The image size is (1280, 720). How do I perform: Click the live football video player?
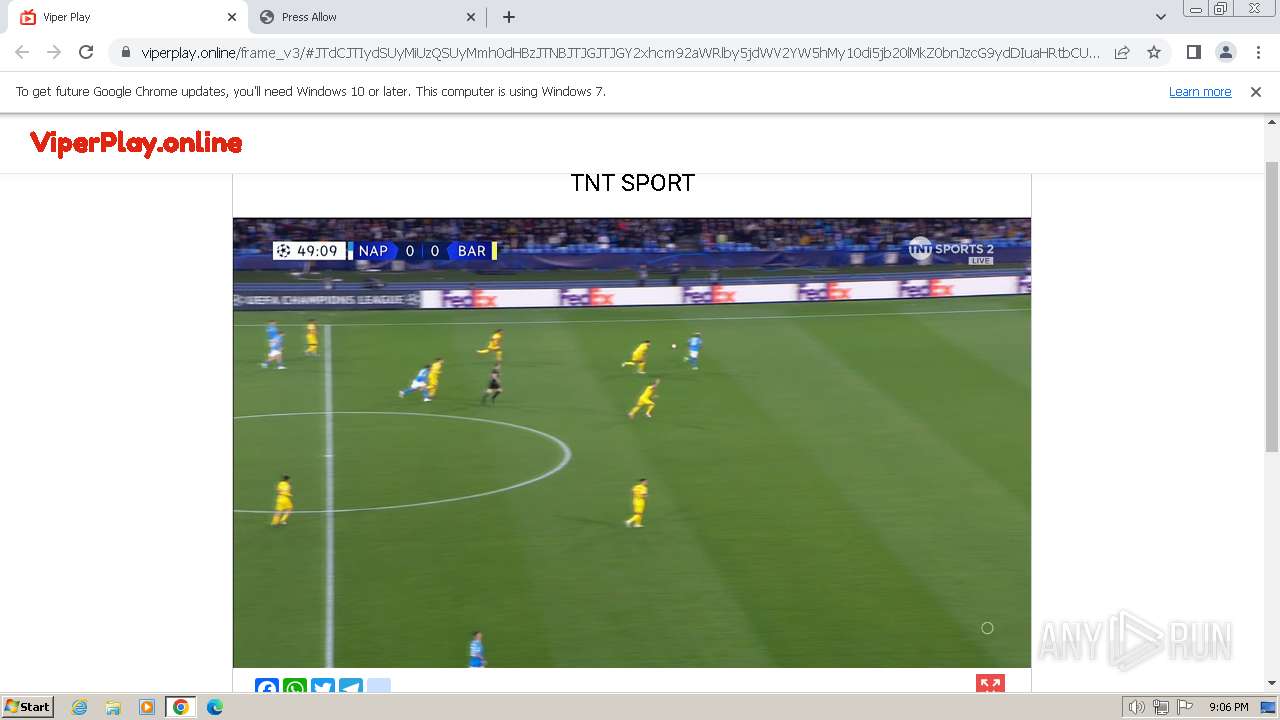point(632,443)
